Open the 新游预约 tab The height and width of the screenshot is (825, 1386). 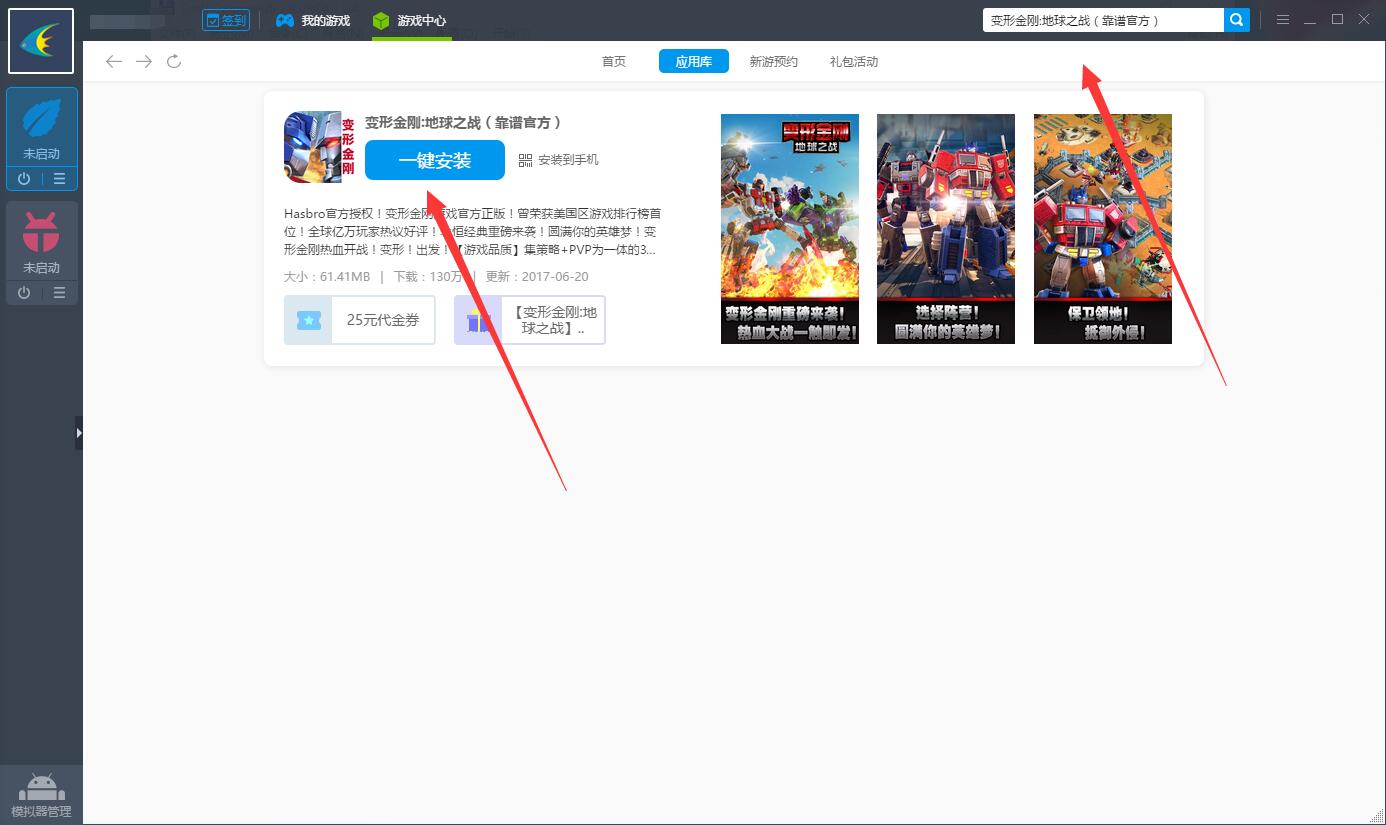coord(774,61)
